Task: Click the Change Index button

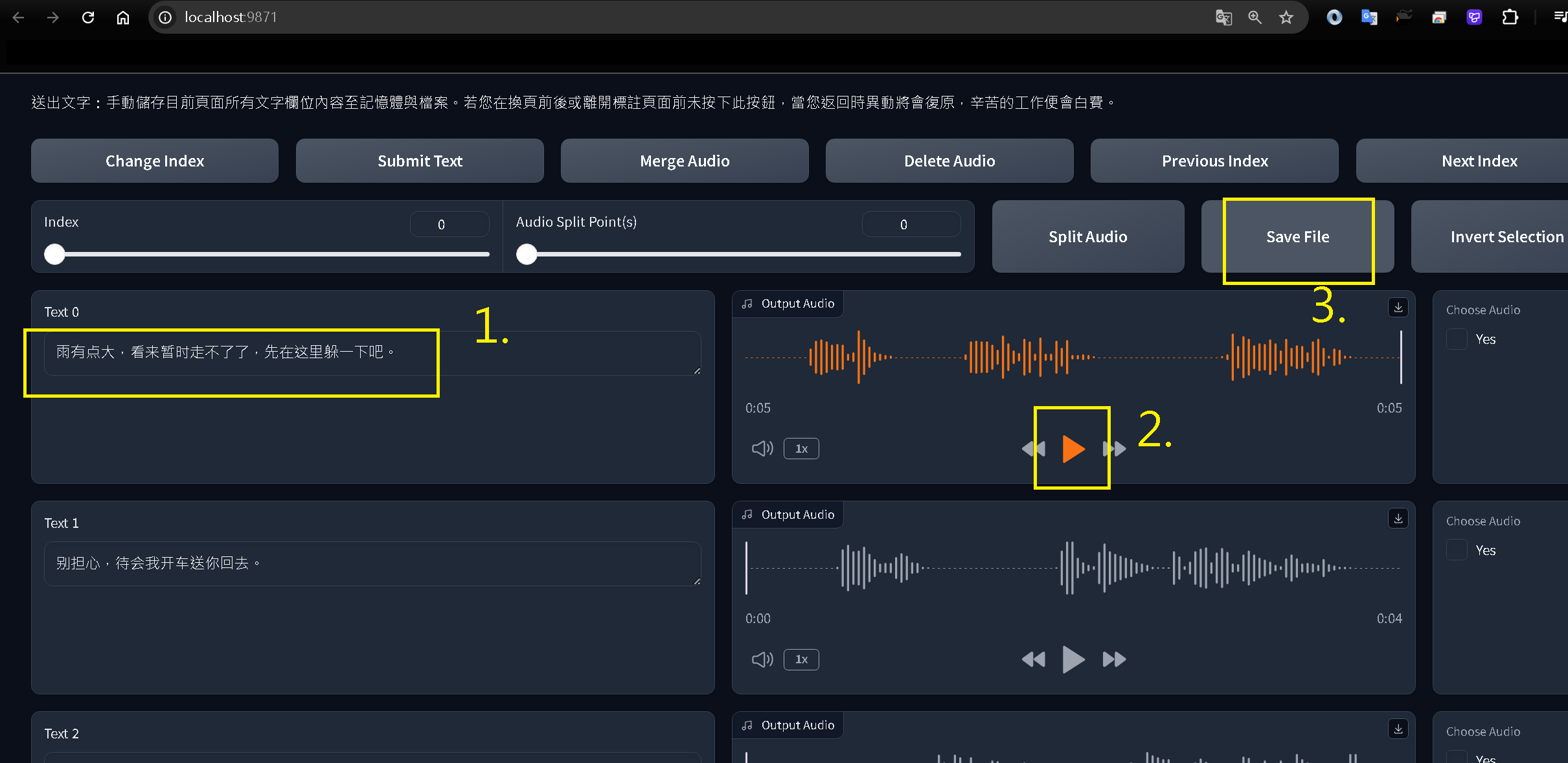Action: (155, 161)
